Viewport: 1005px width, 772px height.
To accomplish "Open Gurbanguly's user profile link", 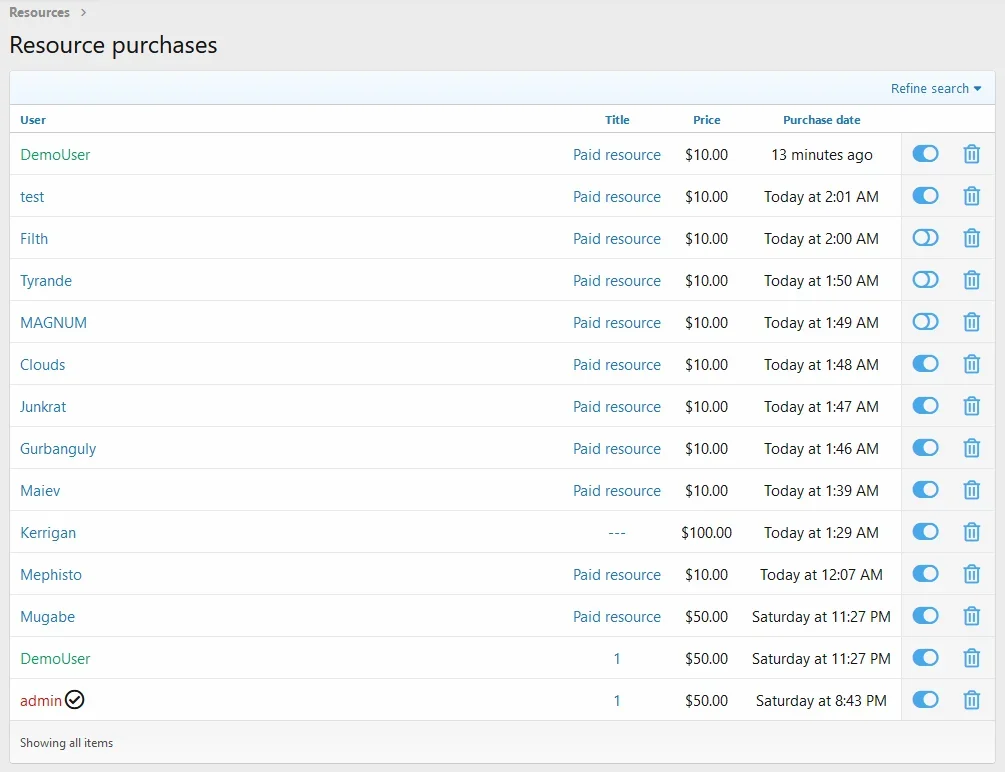I will click(x=58, y=448).
